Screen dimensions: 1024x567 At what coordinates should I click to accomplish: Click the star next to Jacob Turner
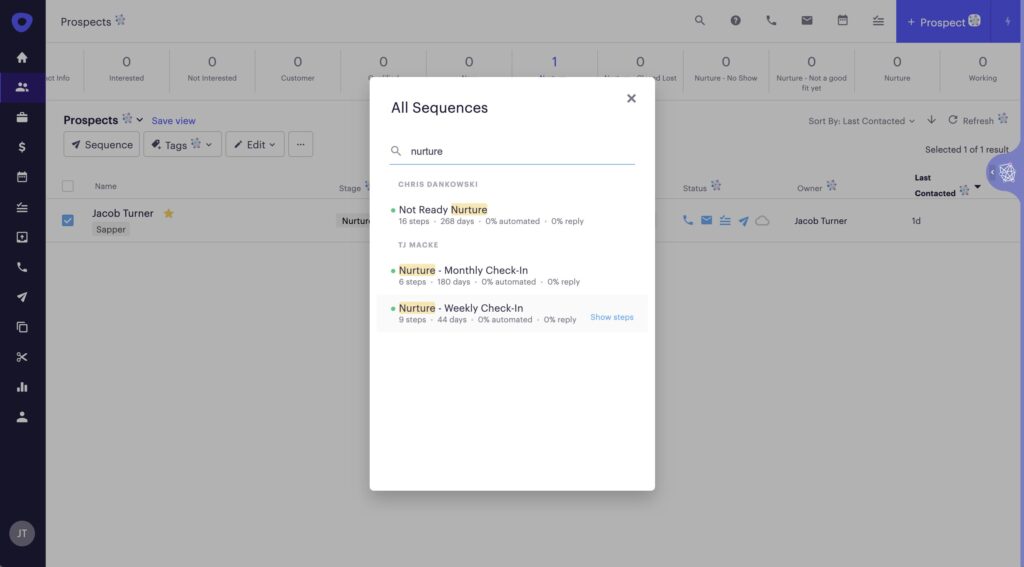pyautogui.click(x=168, y=214)
